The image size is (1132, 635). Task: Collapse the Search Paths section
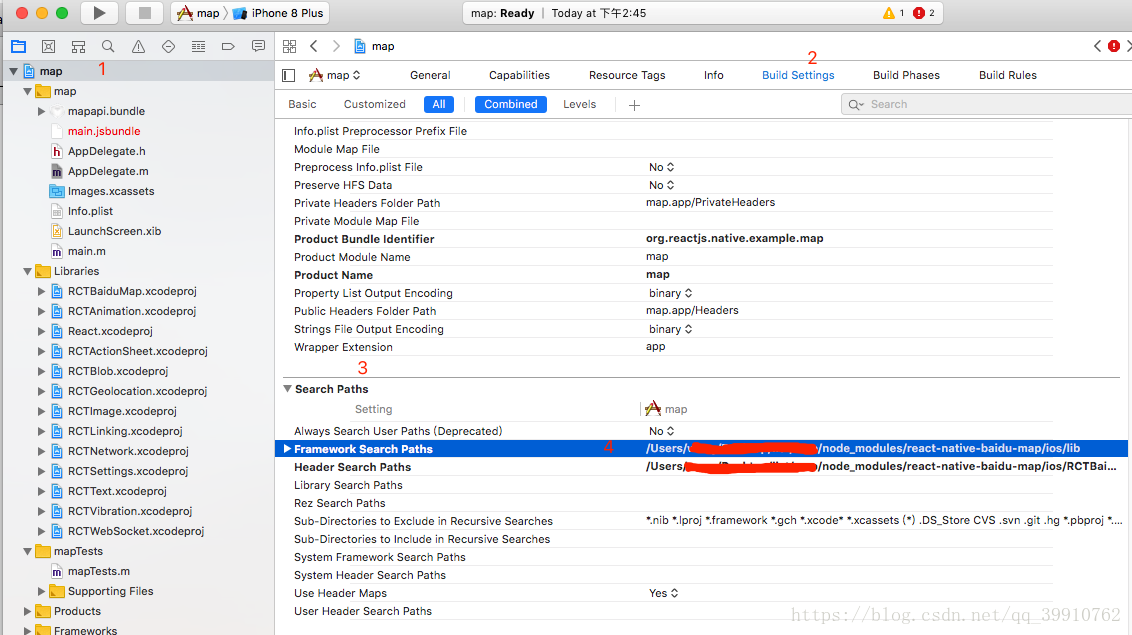[x=287, y=389]
